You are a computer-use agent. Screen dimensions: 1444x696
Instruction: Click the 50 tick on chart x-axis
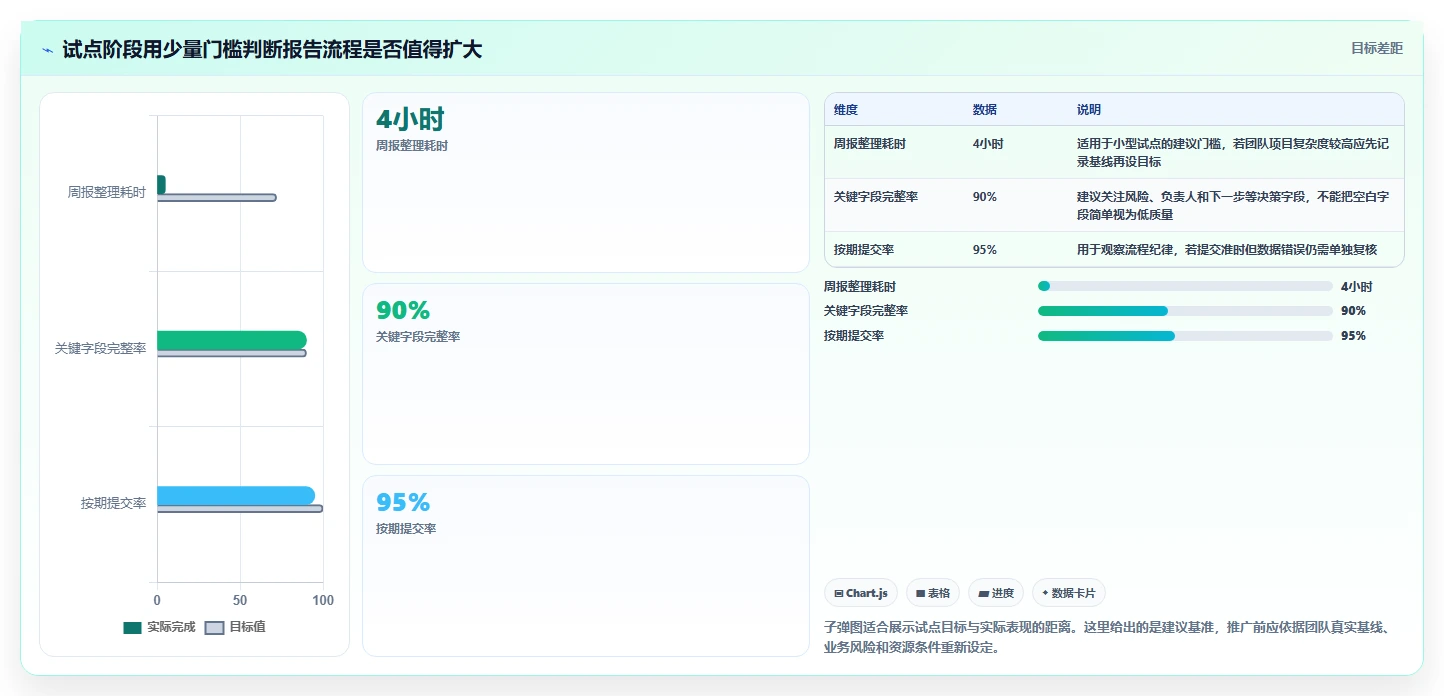tap(240, 600)
